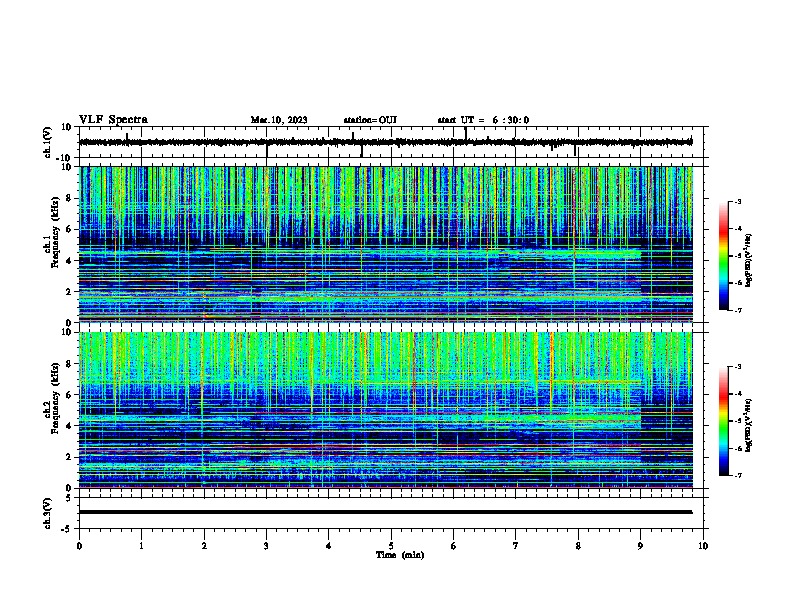This screenshot has width=792, height=612.
Task: Select the date text "Mar.10, 2023"
Action: point(279,120)
